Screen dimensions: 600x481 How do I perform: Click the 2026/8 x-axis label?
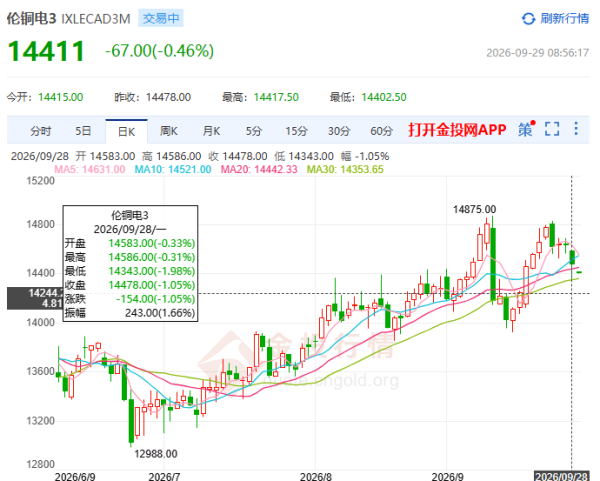click(x=316, y=477)
